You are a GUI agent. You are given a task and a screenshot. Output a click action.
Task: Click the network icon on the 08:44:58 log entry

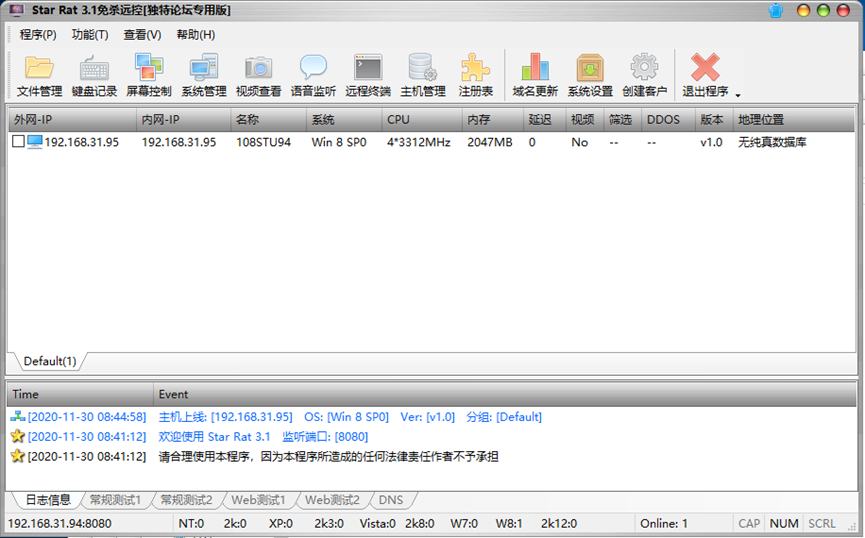(18, 416)
